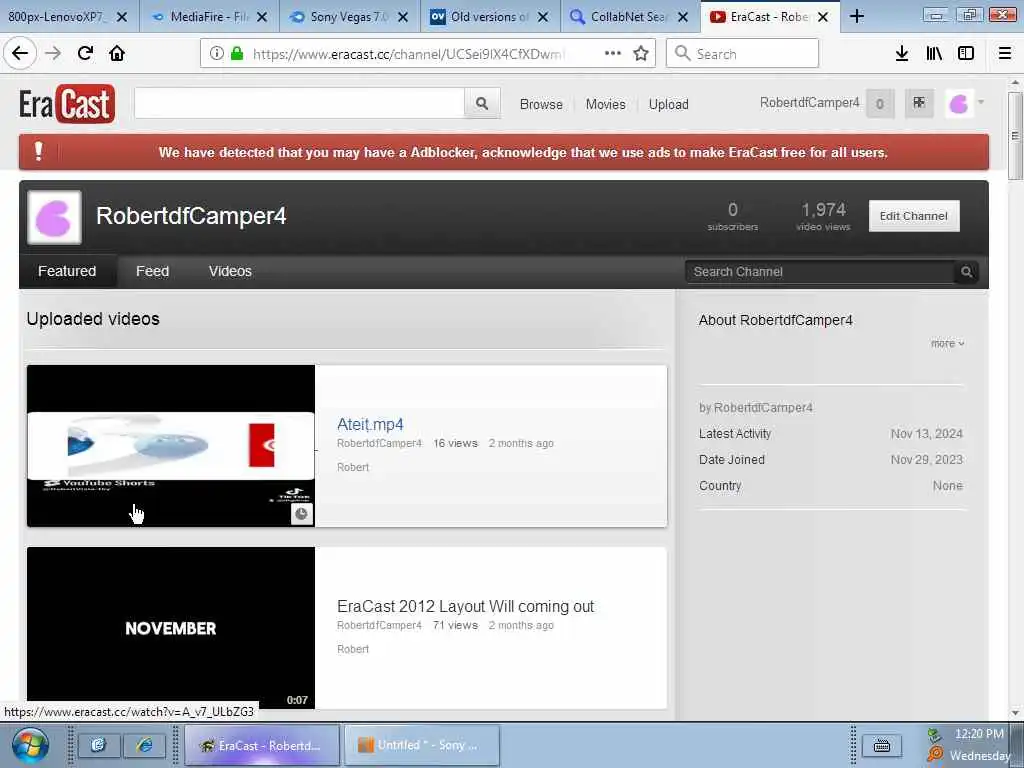
Task: Click the browser Back arrow button
Action: click(x=20, y=53)
